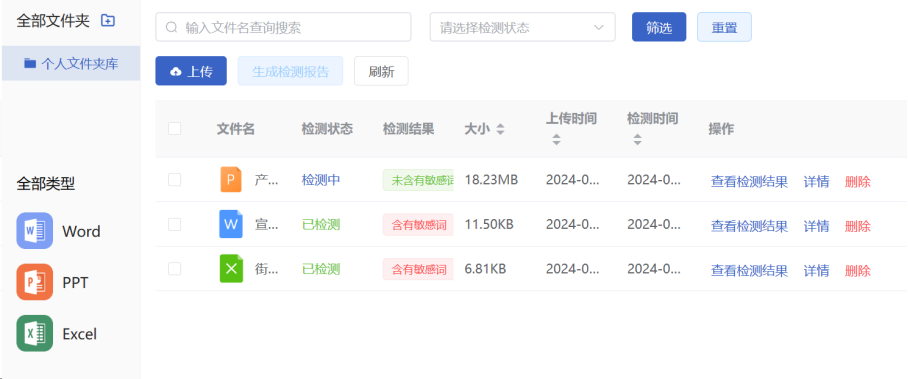908x379 pixels.
Task: Click the 筛选 button
Action: 659,27
